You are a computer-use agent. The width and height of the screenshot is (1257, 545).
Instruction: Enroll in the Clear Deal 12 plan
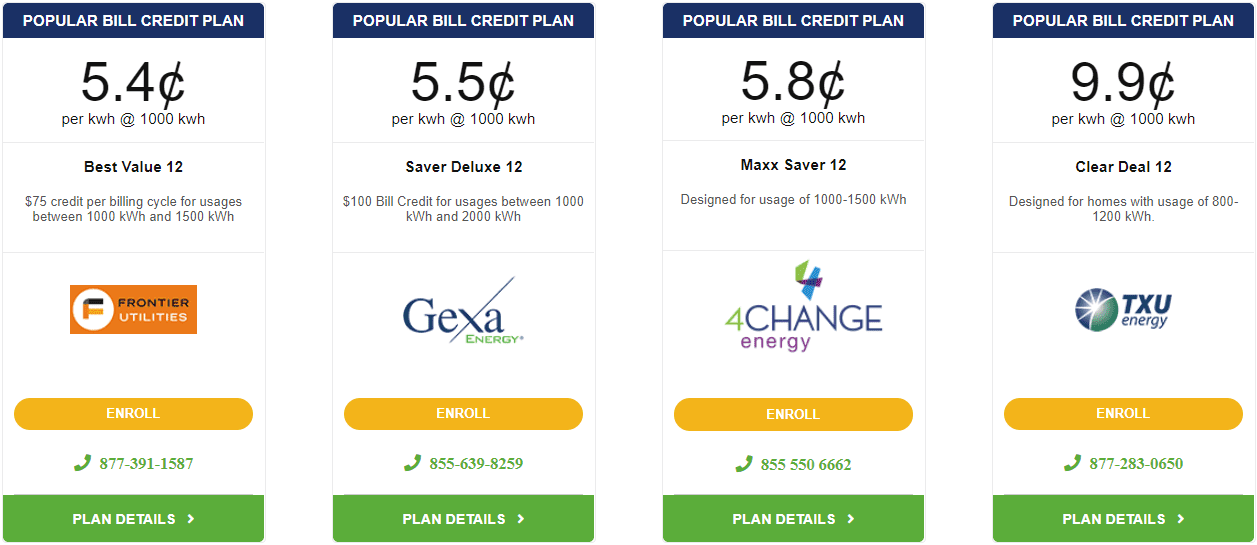1123,414
